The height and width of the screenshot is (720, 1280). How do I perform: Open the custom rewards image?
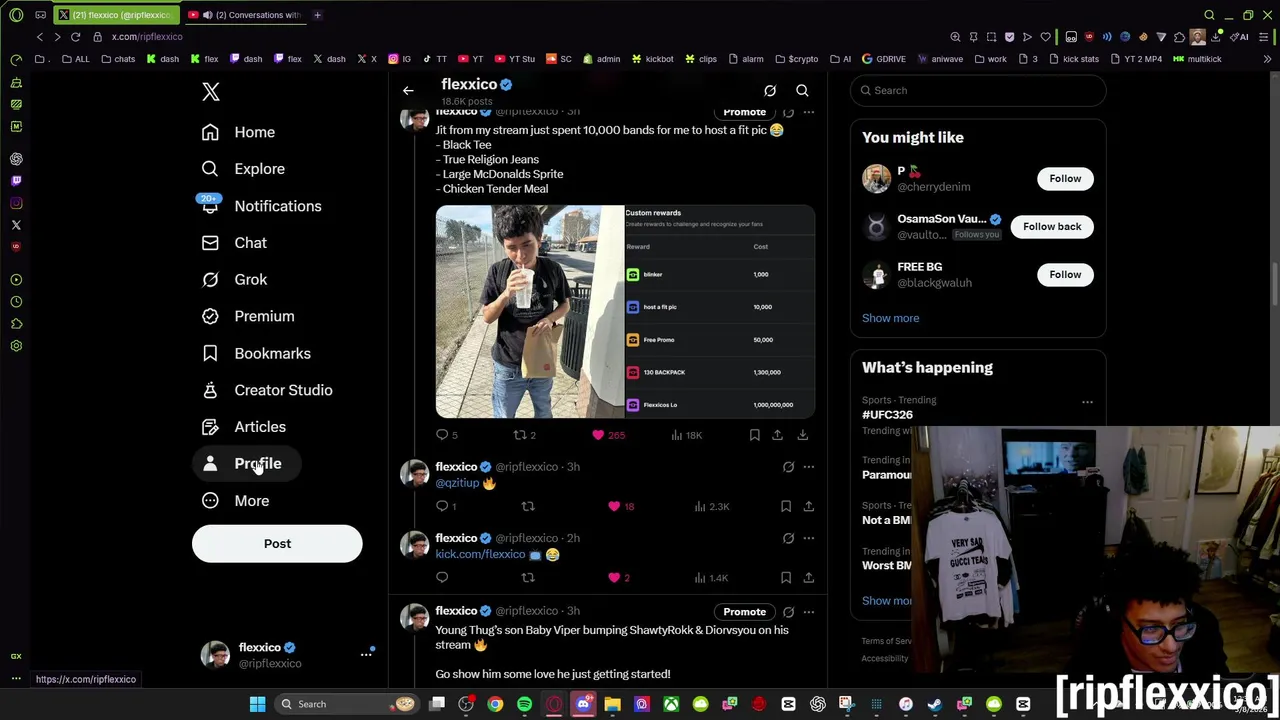click(x=720, y=311)
